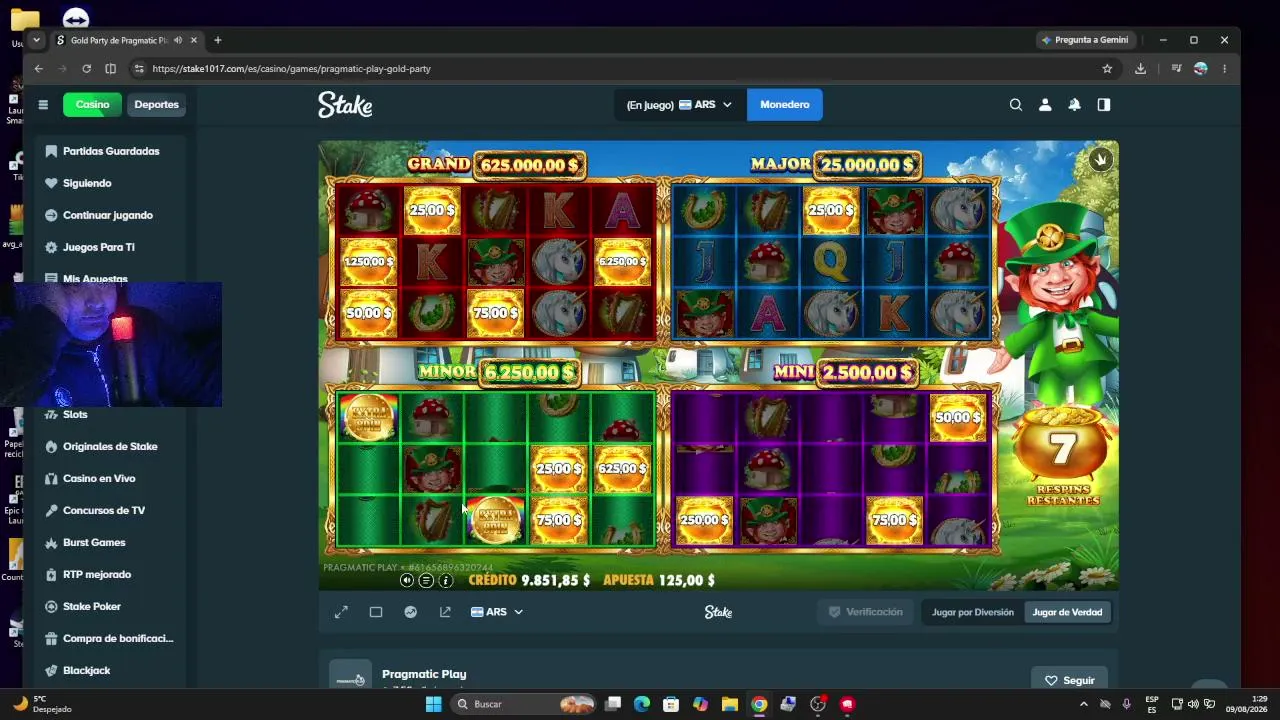Open Microsoft Edge from taskbar

tap(642, 704)
